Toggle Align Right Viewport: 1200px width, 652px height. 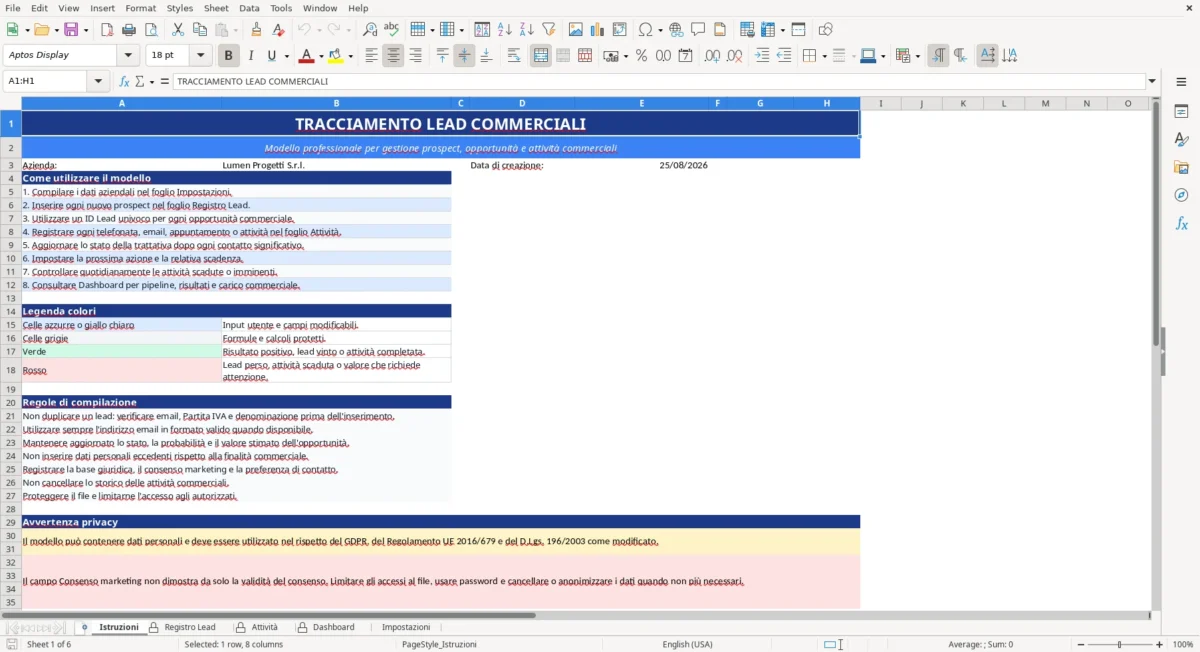416,56
